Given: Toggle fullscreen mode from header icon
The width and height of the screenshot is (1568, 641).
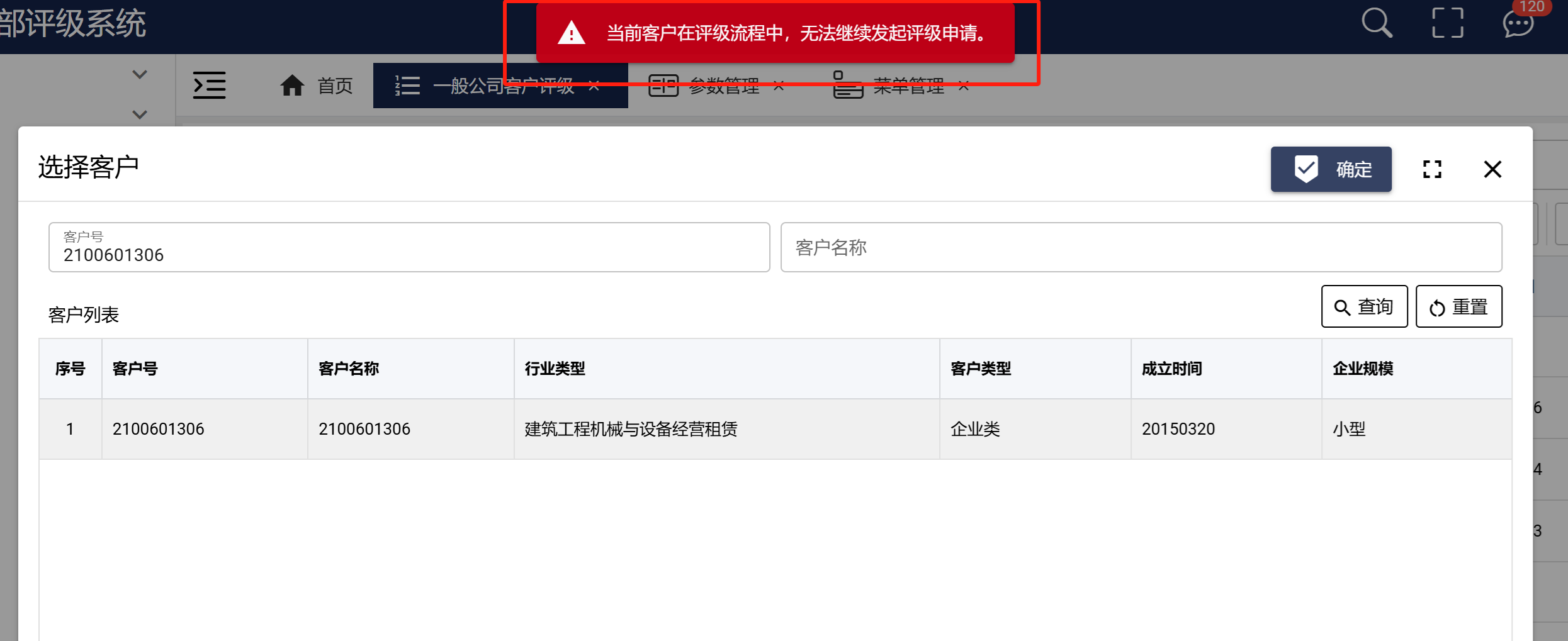Looking at the screenshot, I should (x=1447, y=24).
